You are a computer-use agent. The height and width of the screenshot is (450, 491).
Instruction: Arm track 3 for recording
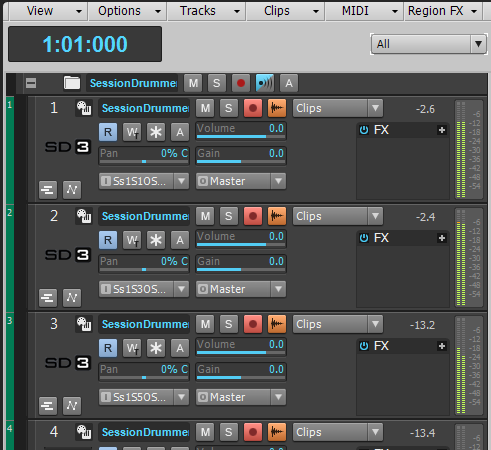[x=253, y=324]
